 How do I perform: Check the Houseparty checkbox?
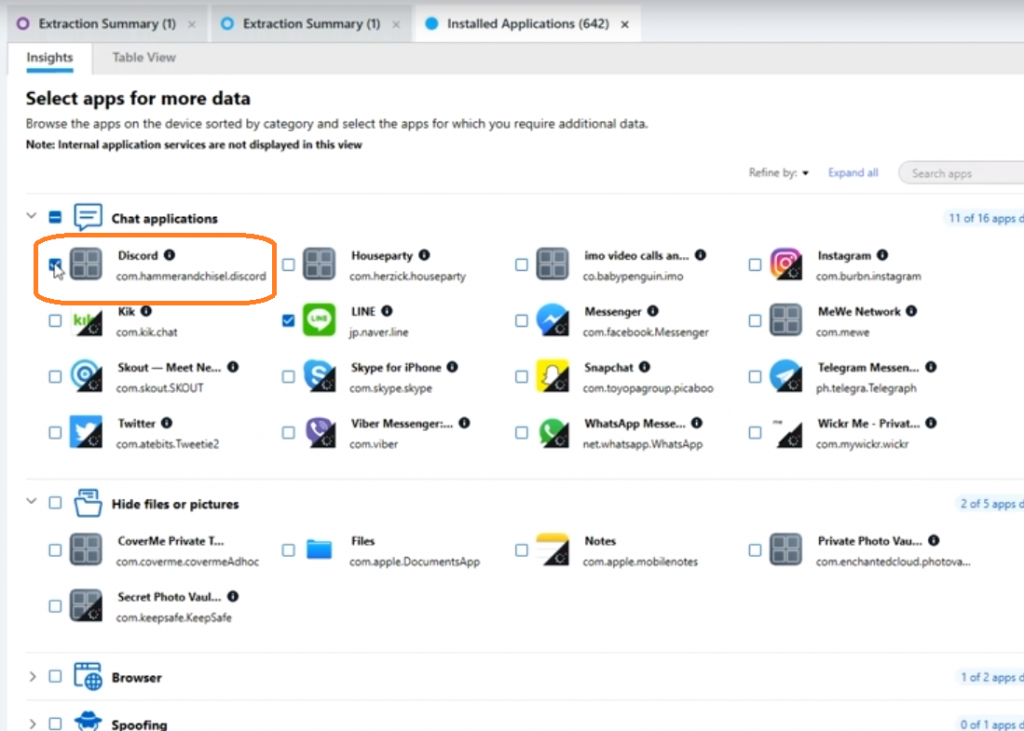[x=288, y=265]
